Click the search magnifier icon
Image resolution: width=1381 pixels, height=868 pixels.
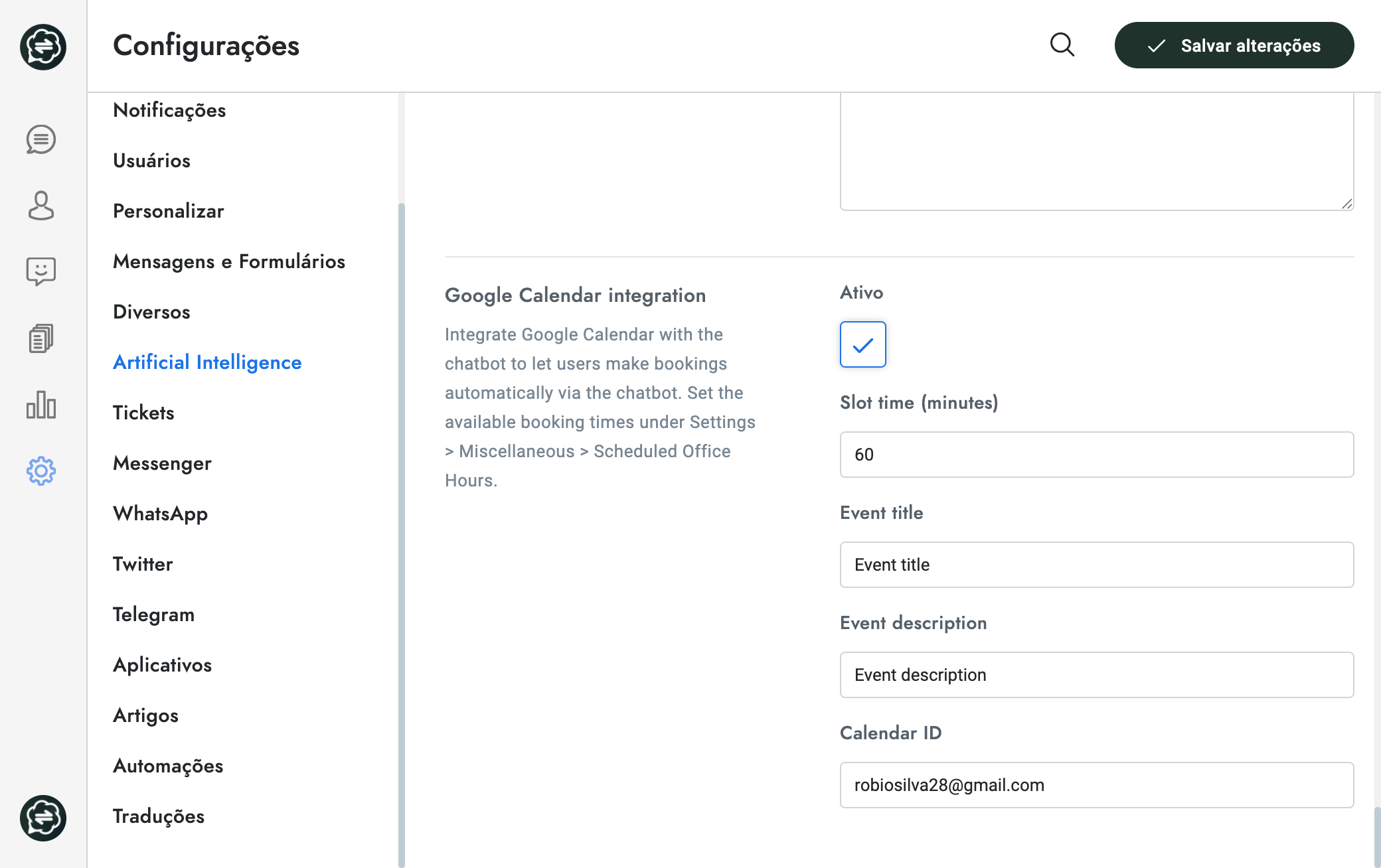coord(1062,45)
